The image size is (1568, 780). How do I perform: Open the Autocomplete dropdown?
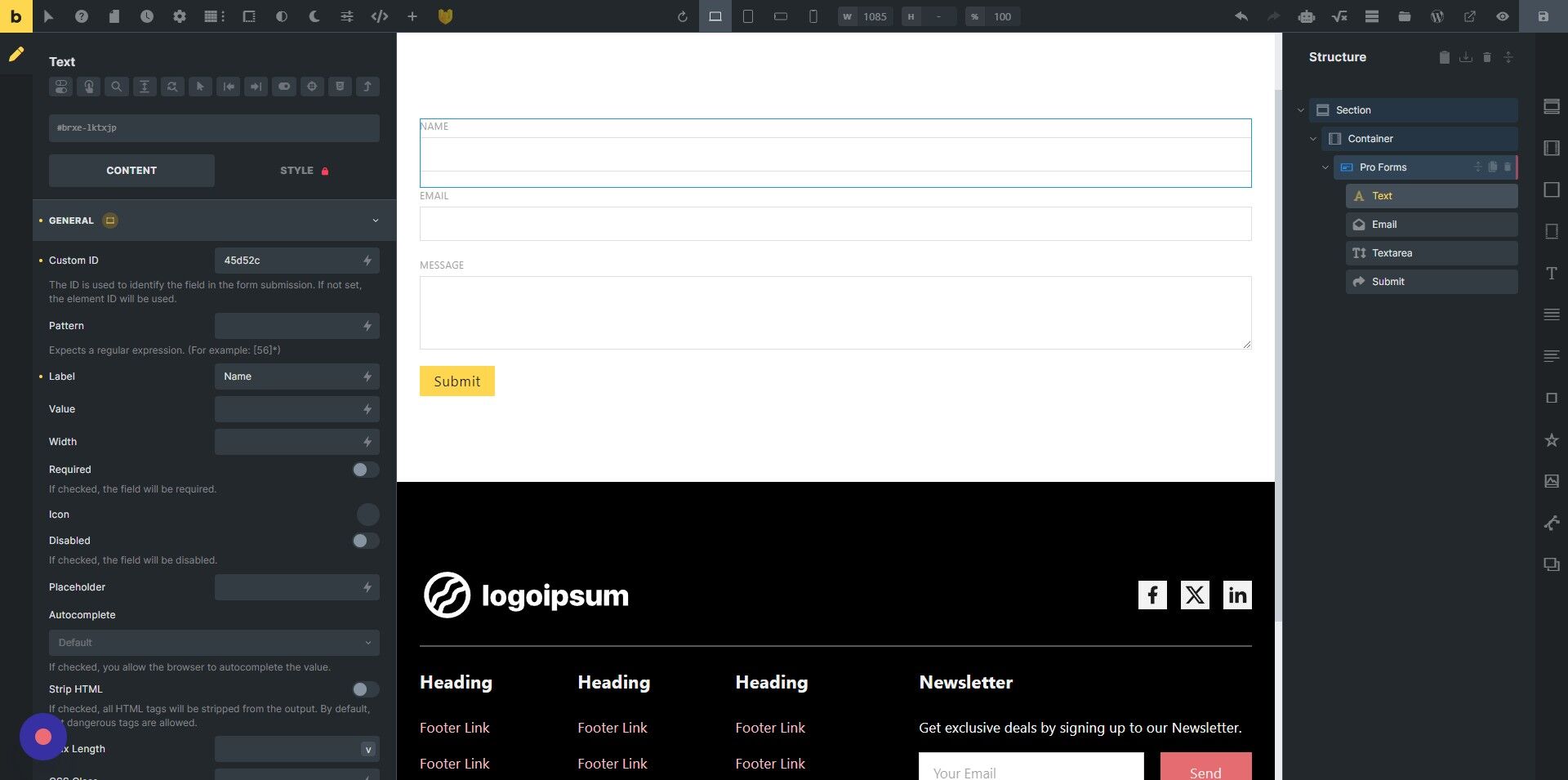click(214, 643)
